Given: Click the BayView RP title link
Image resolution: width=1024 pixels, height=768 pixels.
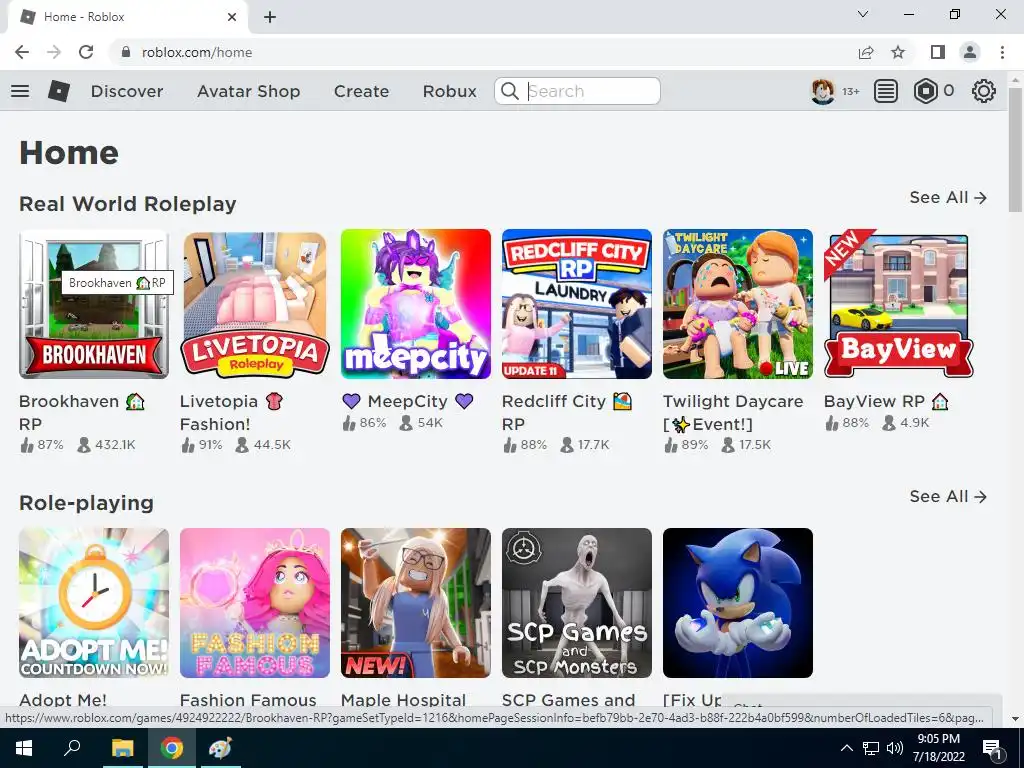Looking at the screenshot, I should click(x=886, y=401).
